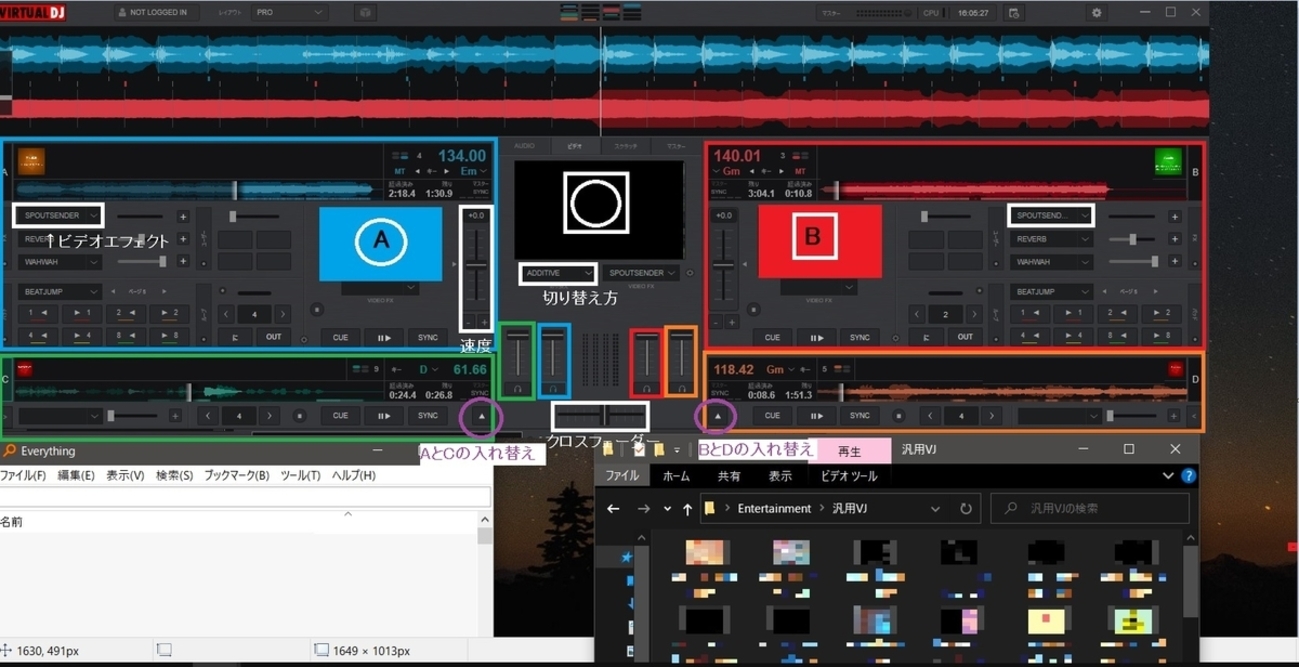The width and height of the screenshot is (1299, 667).
Task: Switch to the マスター mixer tab
Action: pyautogui.click(x=677, y=146)
